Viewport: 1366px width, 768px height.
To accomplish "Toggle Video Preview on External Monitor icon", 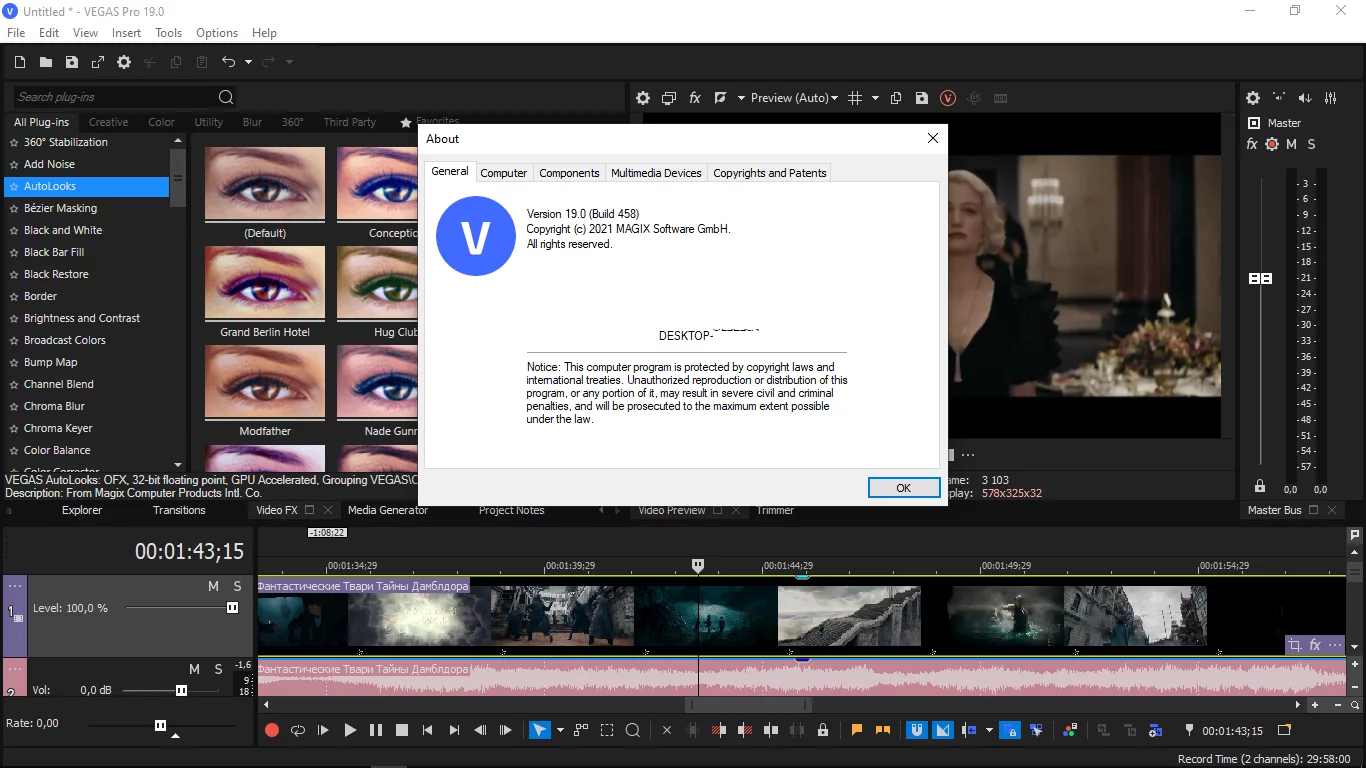I will click(x=669, y=98).
